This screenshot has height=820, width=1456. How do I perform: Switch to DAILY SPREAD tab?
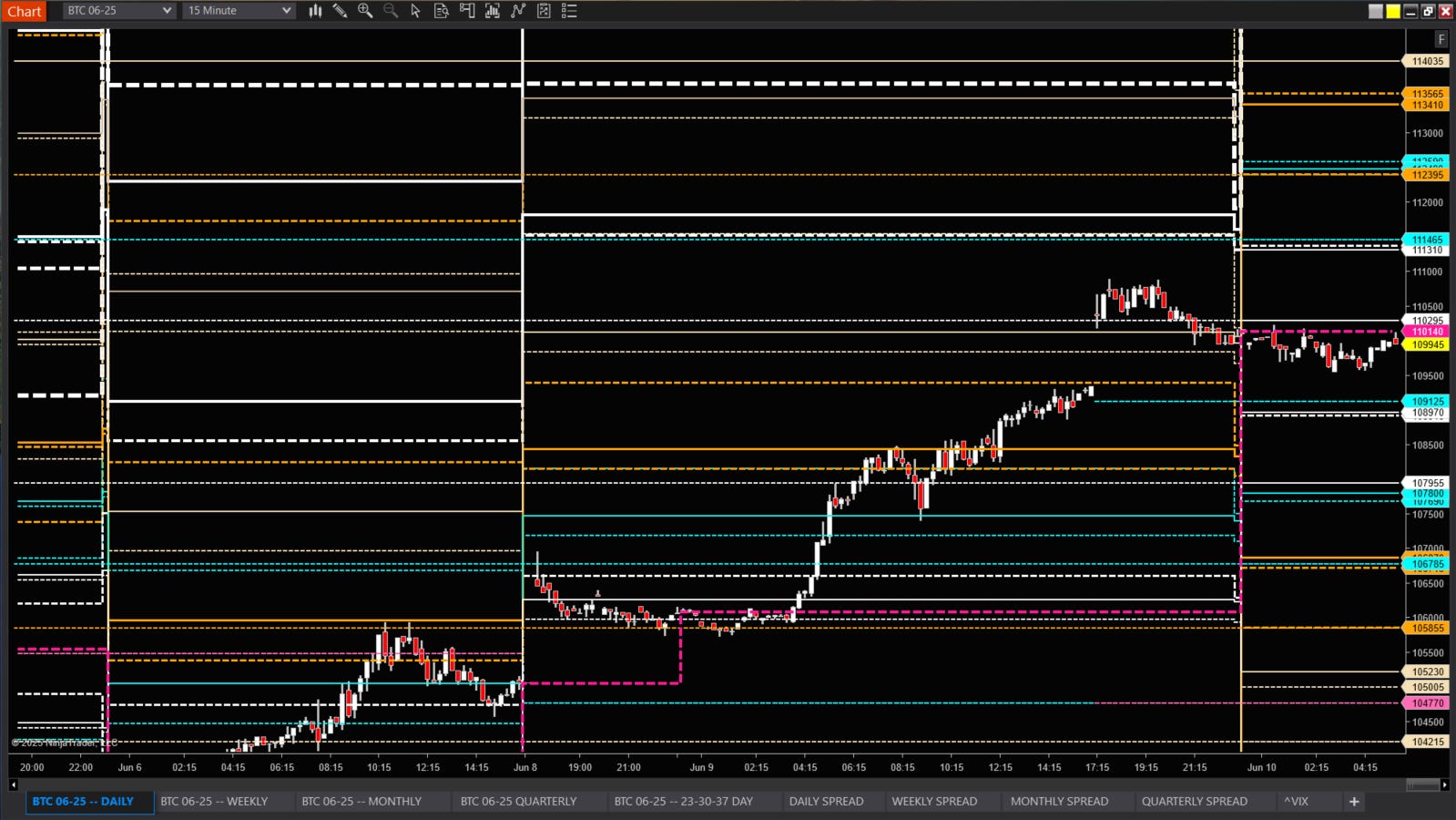(826, 802)
